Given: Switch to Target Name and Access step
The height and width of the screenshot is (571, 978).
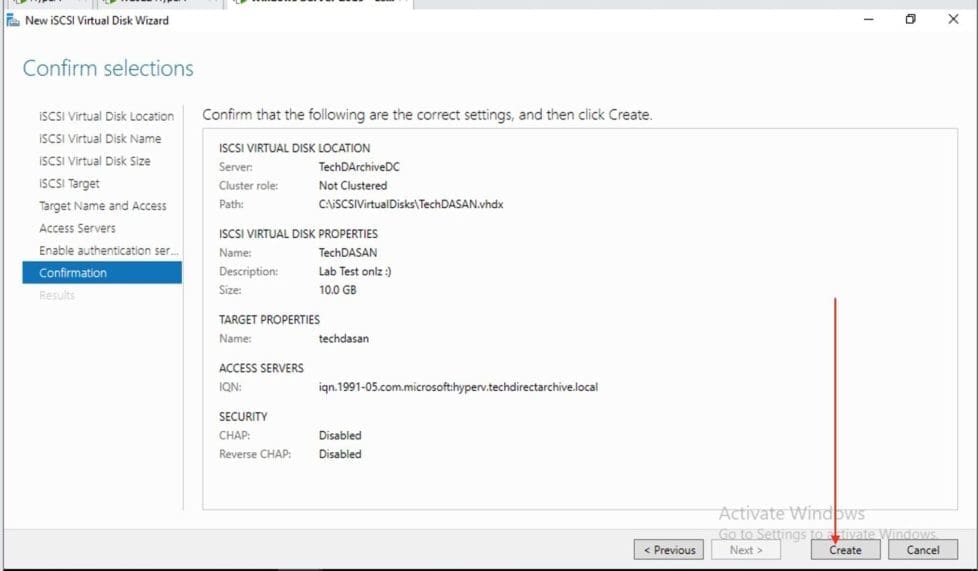Looking at the screenshot, I should coord(103,206).
